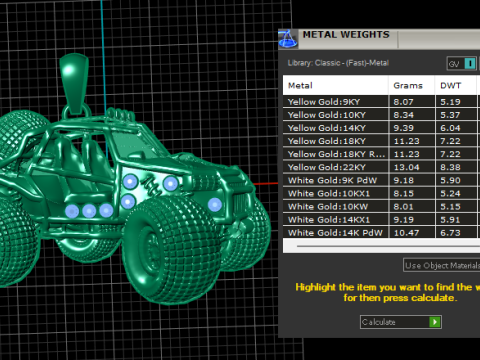Toggle the GV switch
This screenshot has height=360, width=480.
pyautogui.click(x=462, y=63)
